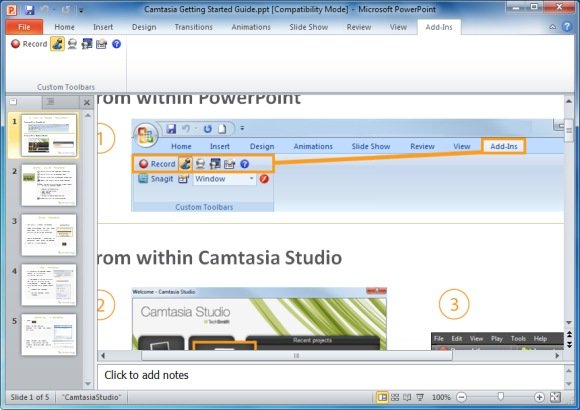The height and width of the screenshot is (410, 580).
Task: Select the Add-Ins ribbon tab
Action: (x=439, y=27)
